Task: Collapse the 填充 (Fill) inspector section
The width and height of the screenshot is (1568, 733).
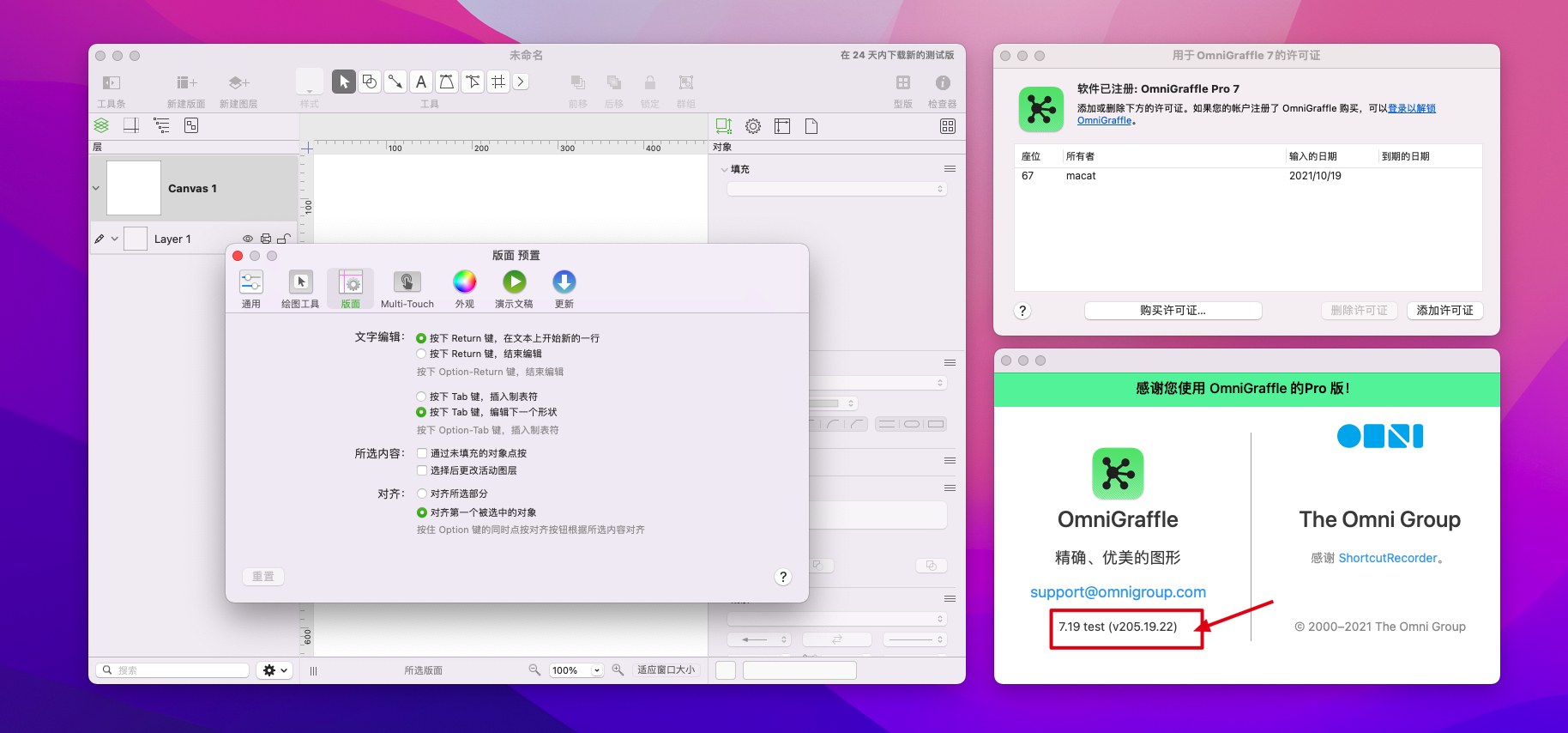Action: [x=725, y=170]
